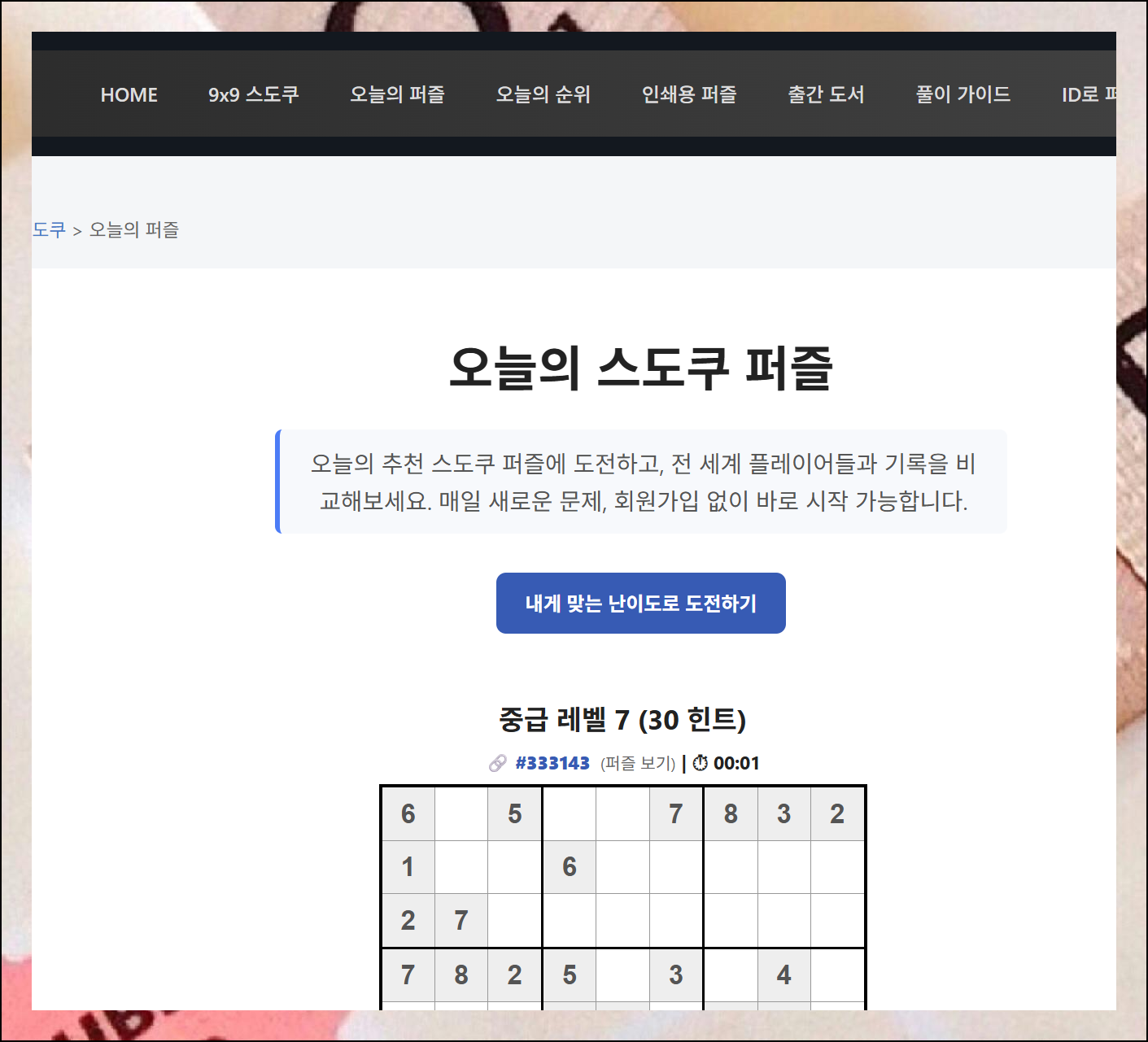The width and height of the screenshot is (1148, 1042).
Task: Select the empty cell between 3 and 4 in fourth row
Action: tap(731, 975)
